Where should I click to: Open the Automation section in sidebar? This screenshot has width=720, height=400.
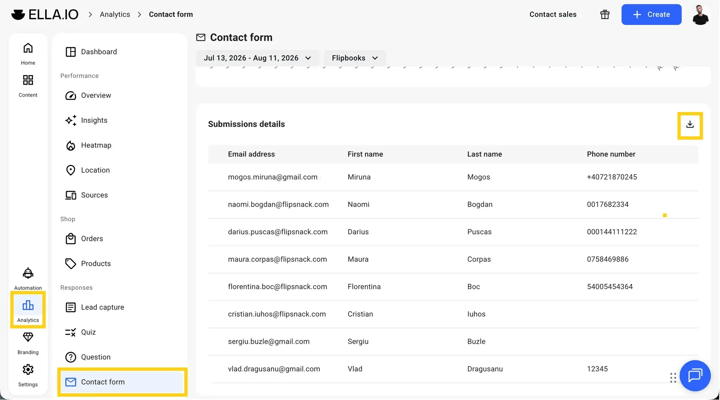[28, 278]
